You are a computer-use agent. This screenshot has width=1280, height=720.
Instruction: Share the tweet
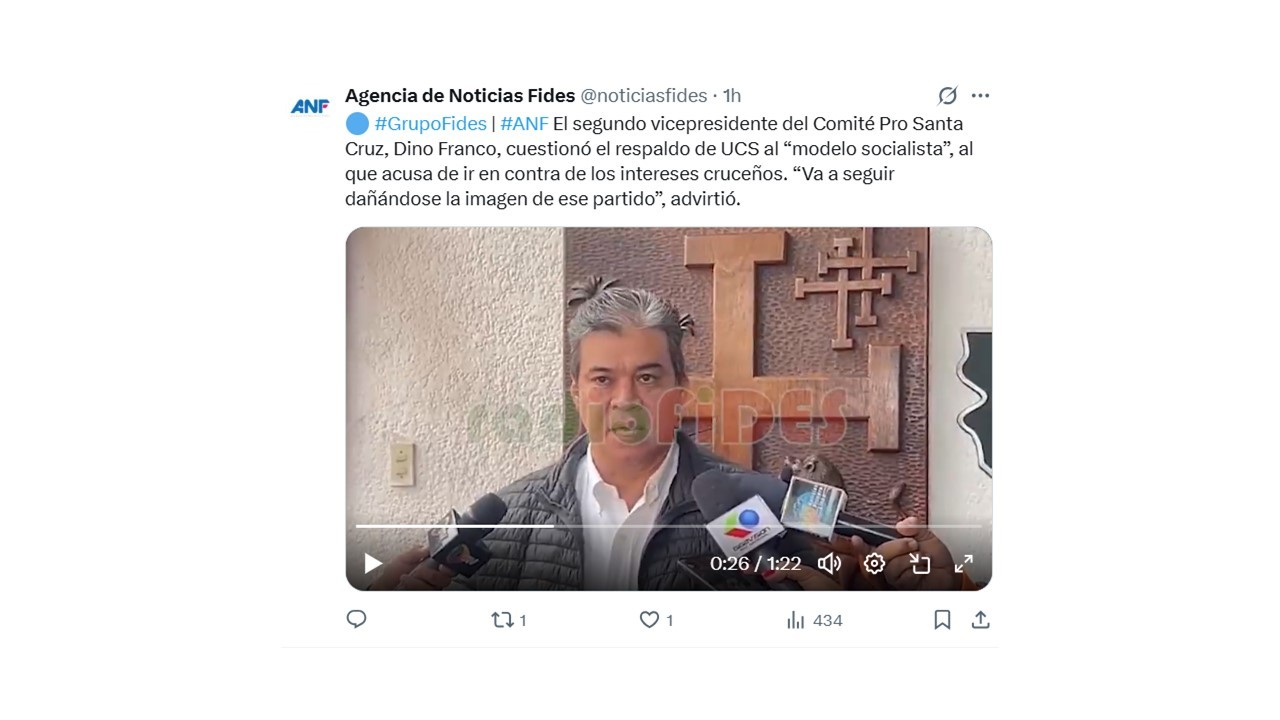[981, 620]
